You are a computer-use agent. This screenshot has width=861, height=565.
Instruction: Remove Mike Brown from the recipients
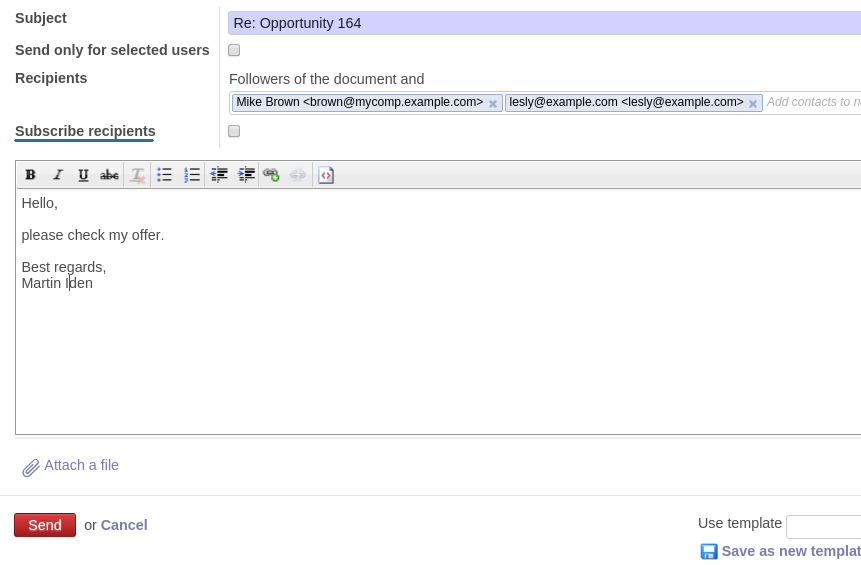(x=493, y=104)
